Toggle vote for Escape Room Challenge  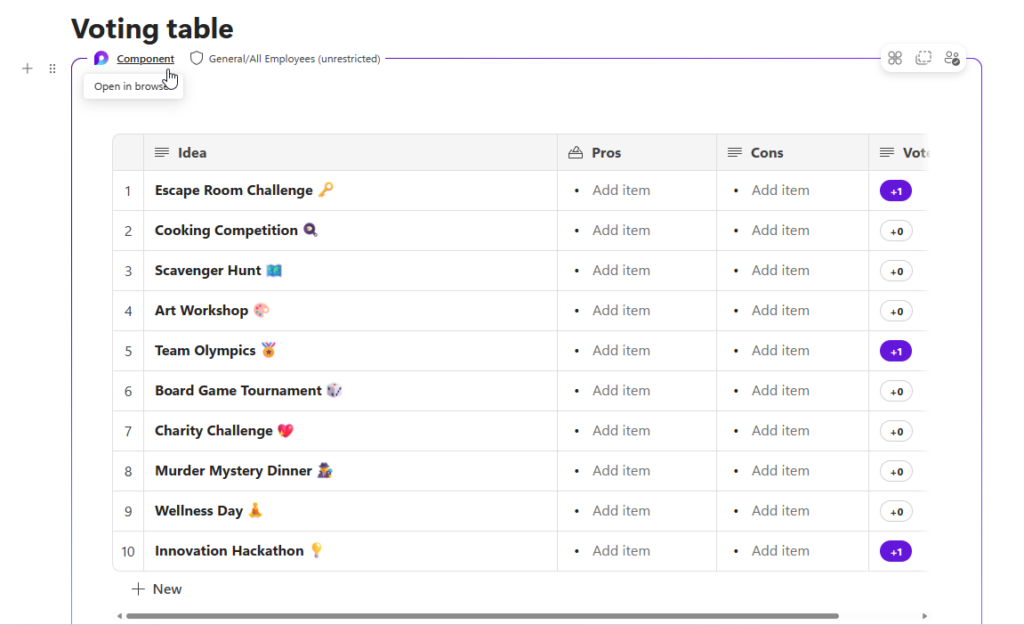click(x=896, y=191)
